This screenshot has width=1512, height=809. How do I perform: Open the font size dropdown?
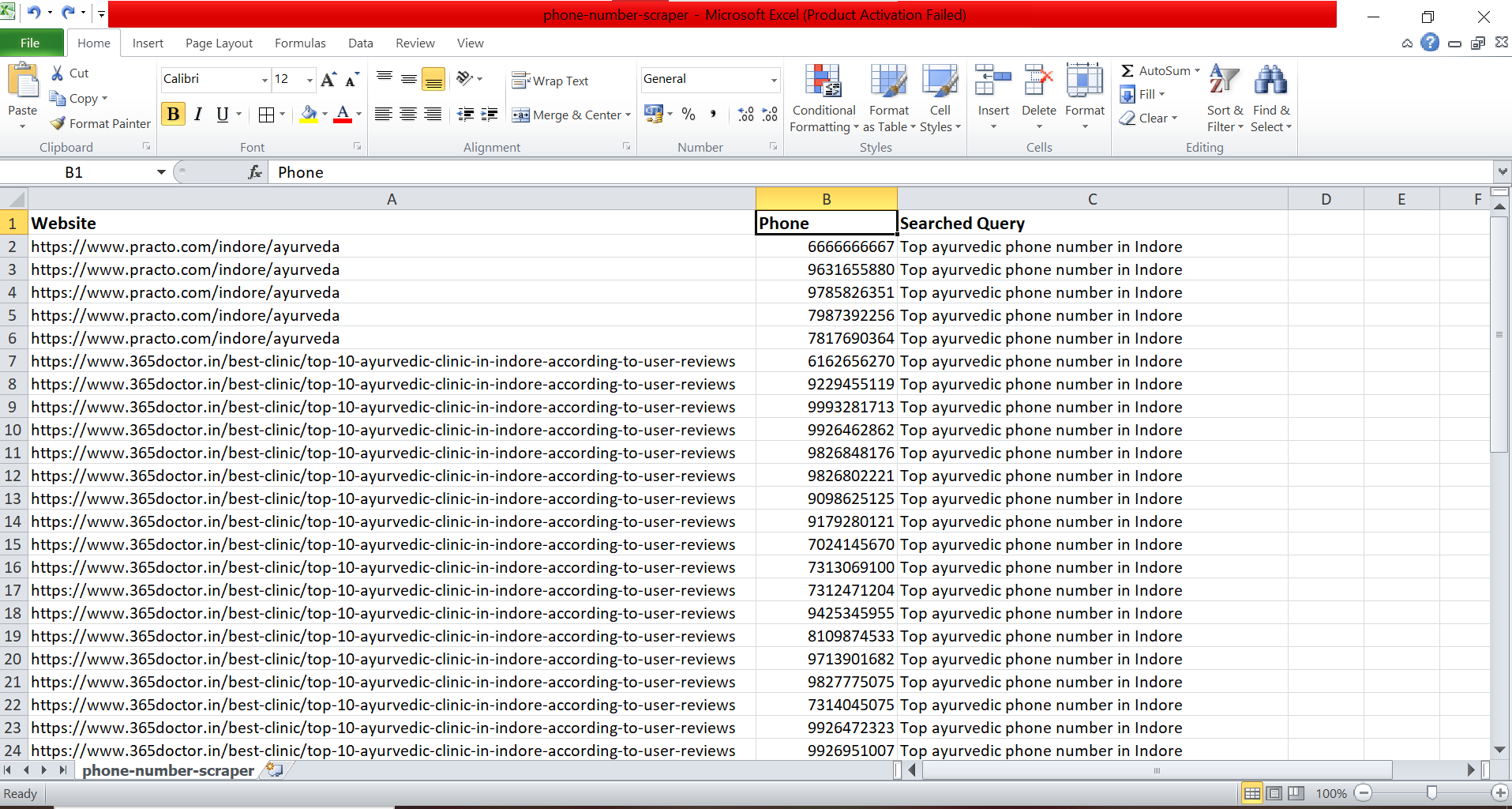click(x=308, y=80)
